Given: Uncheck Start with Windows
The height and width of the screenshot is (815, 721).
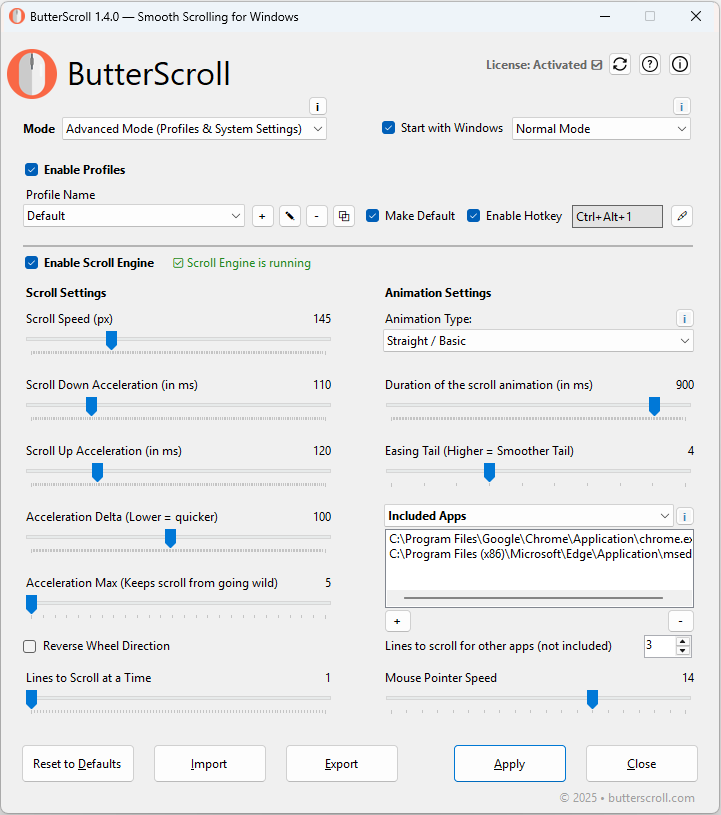Looking at the screenshot, I should click(x=389, y=128).
